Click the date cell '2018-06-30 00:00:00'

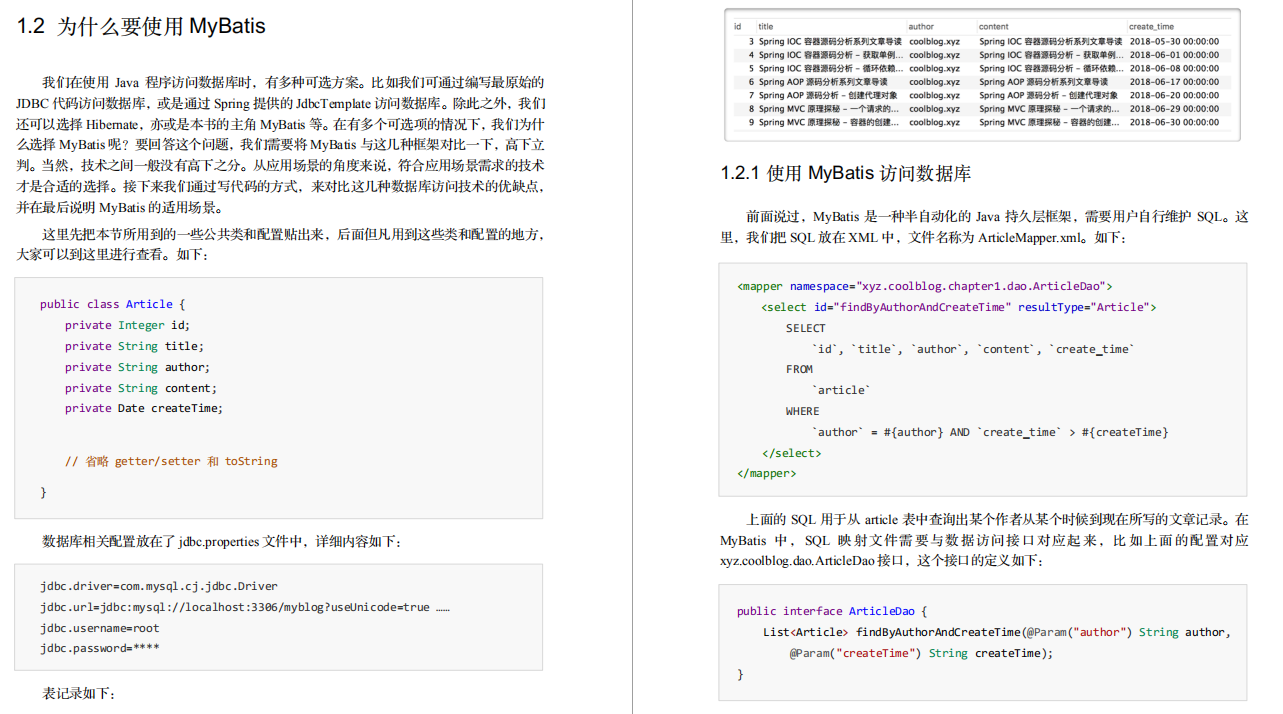tap(1174, 122)
